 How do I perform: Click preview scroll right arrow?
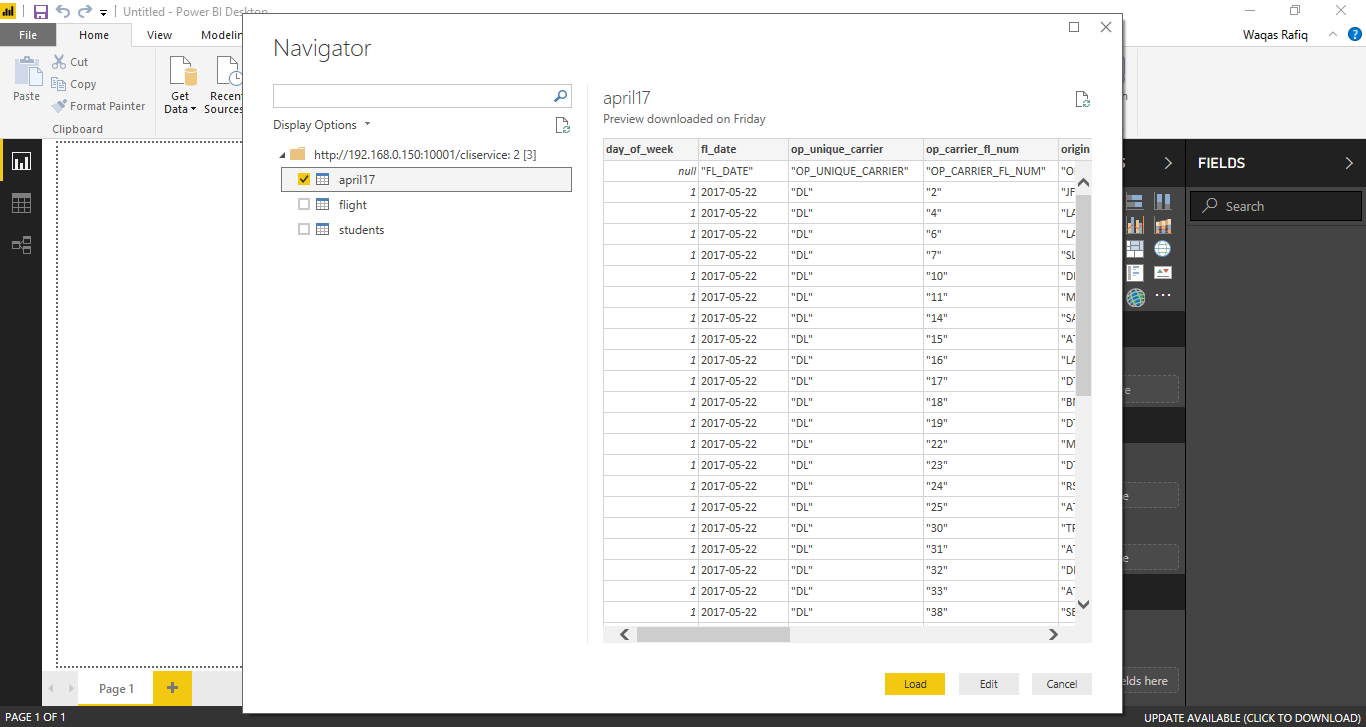(1052, 634)
